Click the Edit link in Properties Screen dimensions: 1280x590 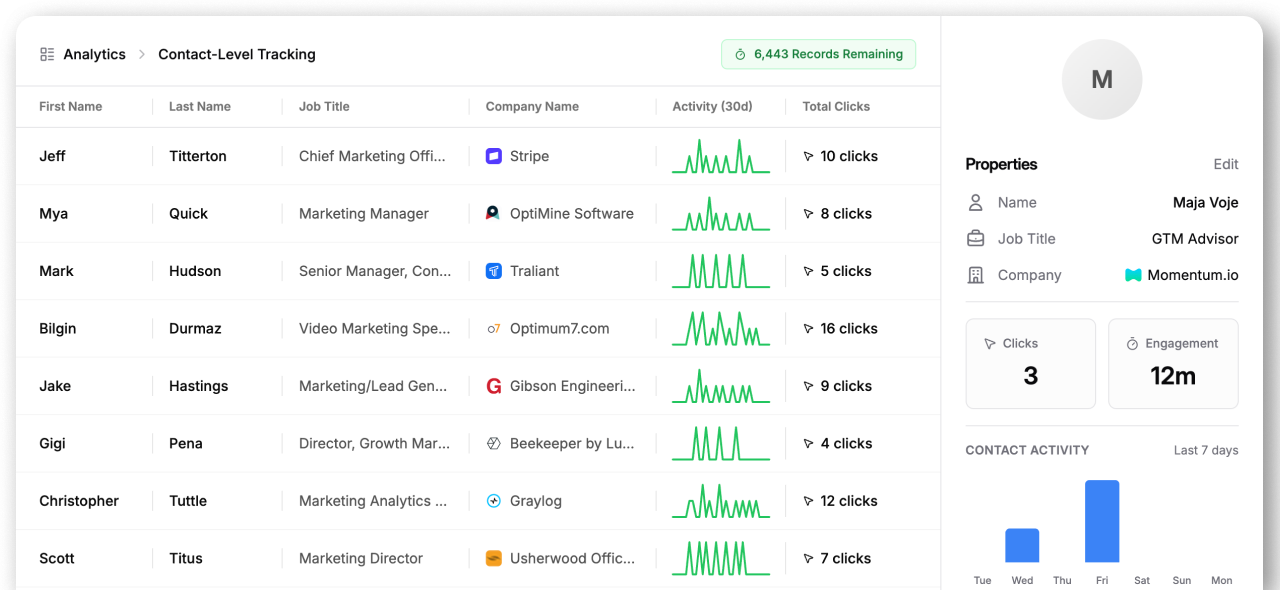(x=1225, y=164)
